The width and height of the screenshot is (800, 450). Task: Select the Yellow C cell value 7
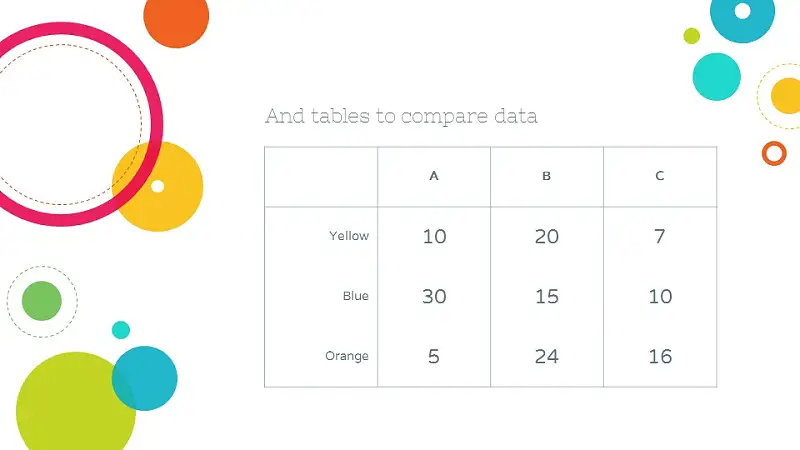pos(660,236)
